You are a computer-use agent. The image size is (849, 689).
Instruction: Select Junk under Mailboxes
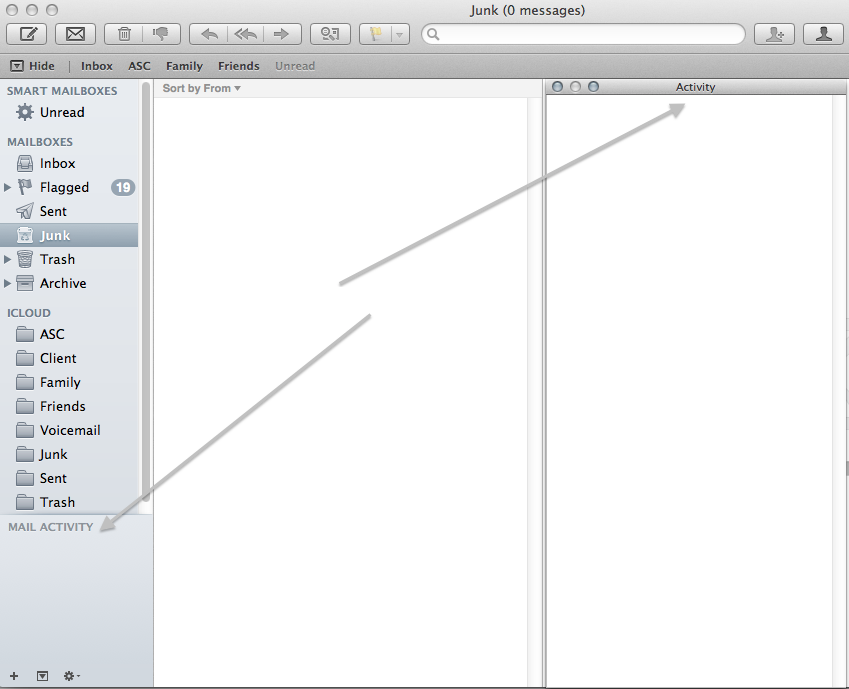69,235
